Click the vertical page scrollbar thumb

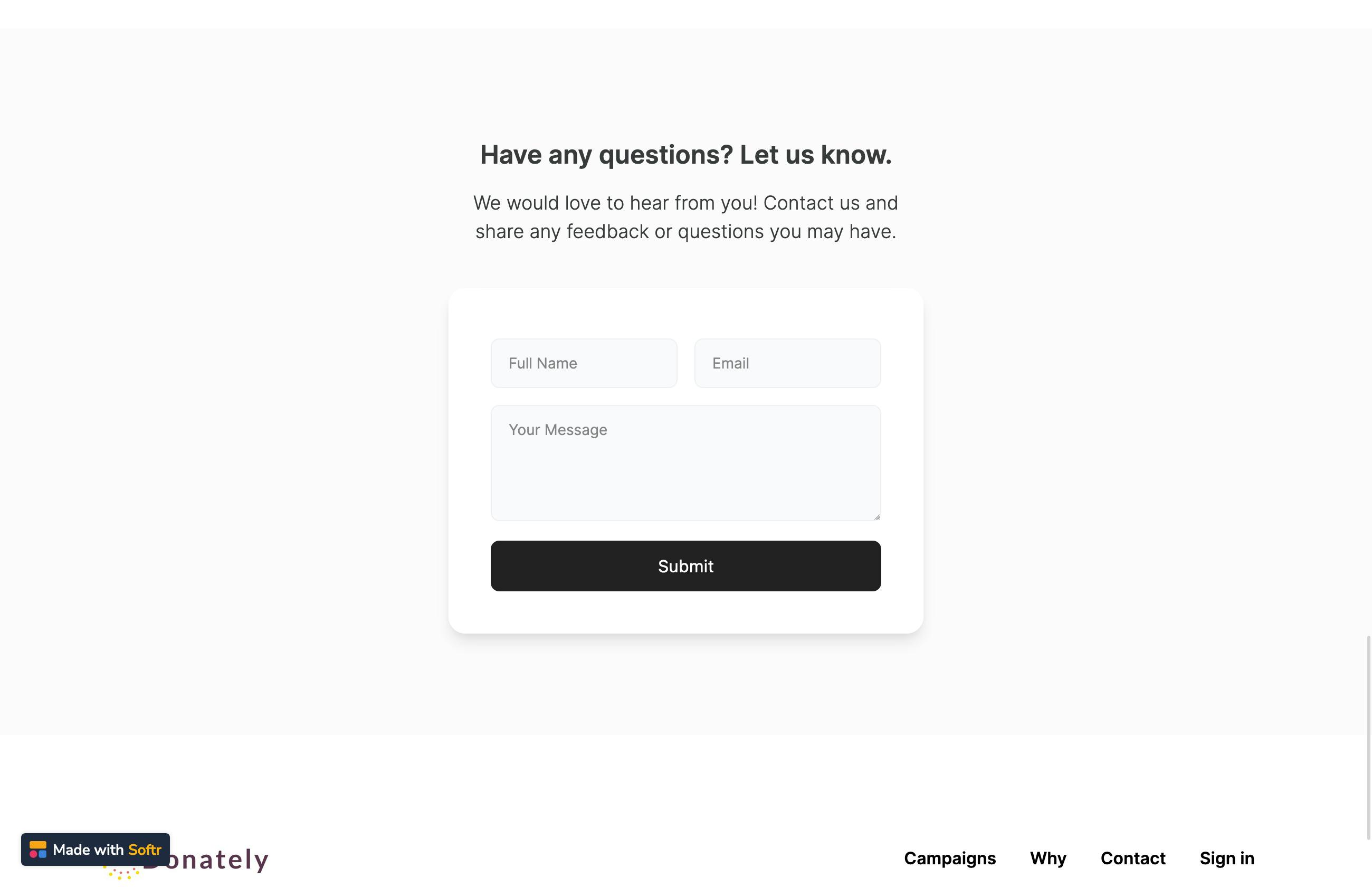[x=1369, y=737]
